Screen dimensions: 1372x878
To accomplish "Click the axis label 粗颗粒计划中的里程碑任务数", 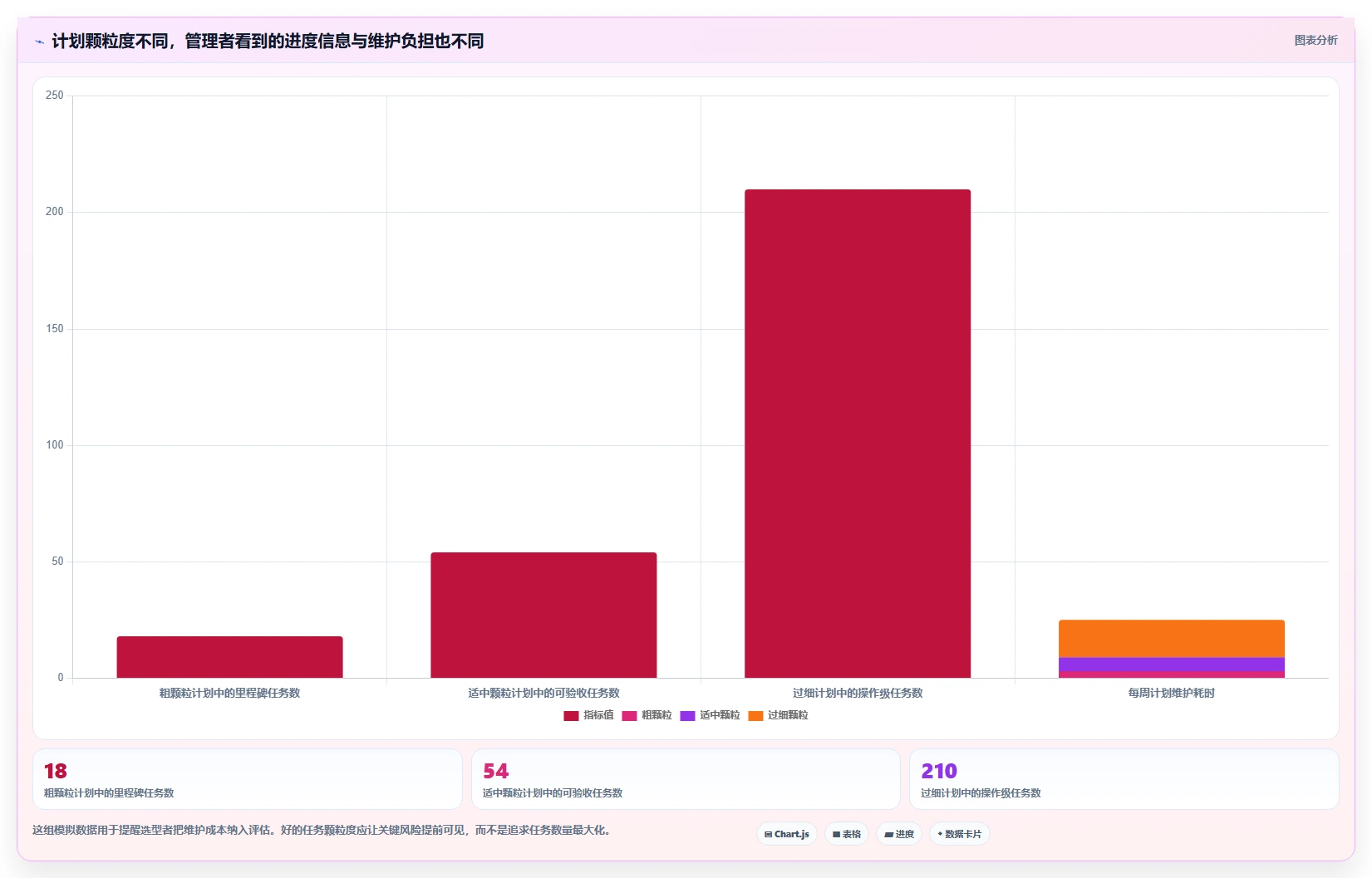I will [229, 693].
